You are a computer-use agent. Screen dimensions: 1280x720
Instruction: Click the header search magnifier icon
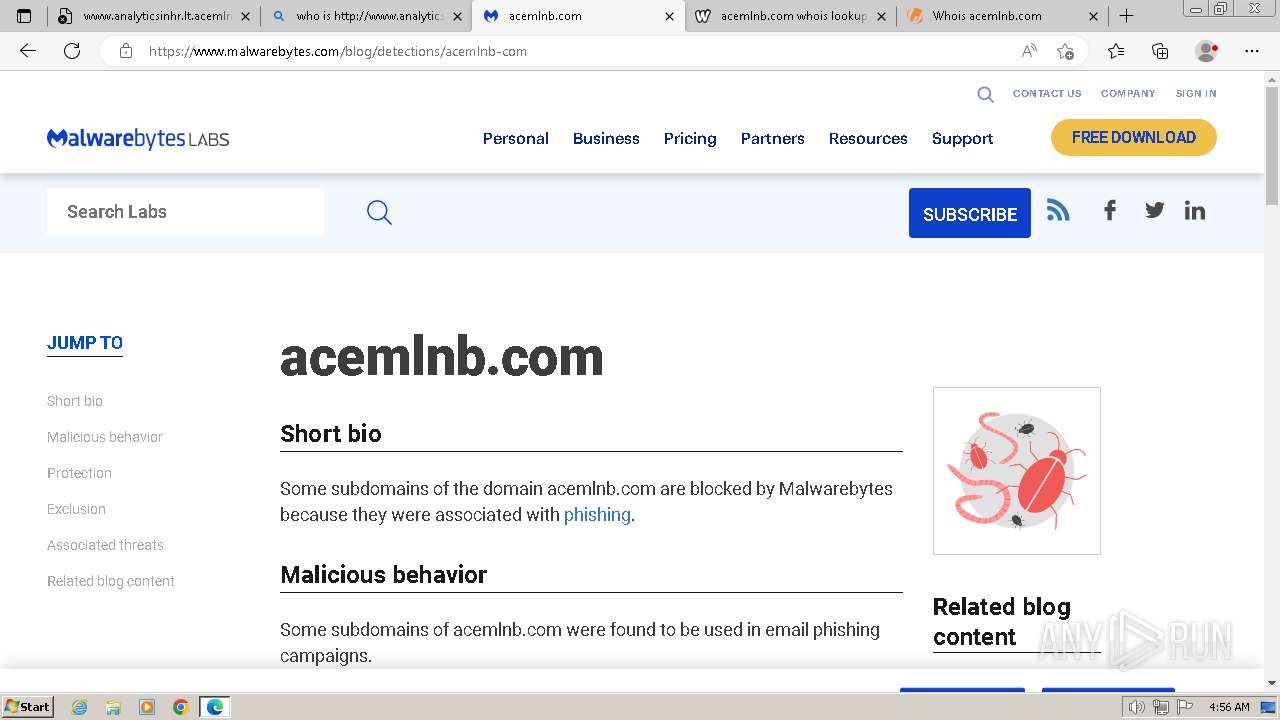pyautogui.click(x=985, y=94)
